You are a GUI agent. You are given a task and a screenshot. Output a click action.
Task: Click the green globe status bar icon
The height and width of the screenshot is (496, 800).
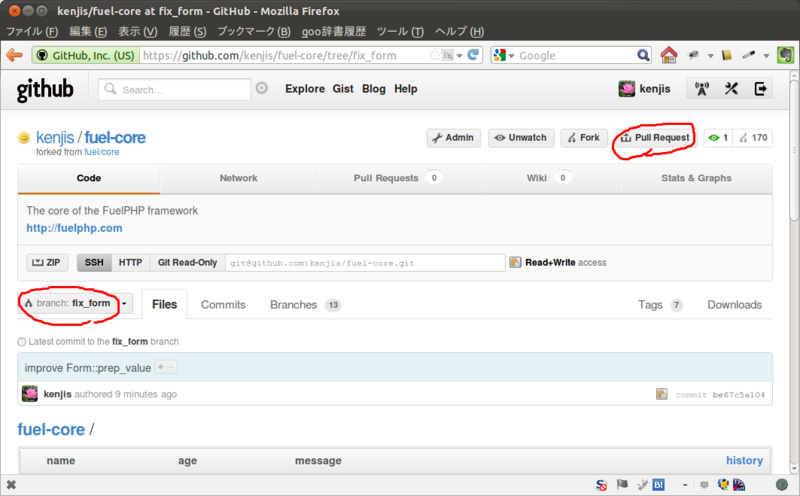(x=782, y=484)
